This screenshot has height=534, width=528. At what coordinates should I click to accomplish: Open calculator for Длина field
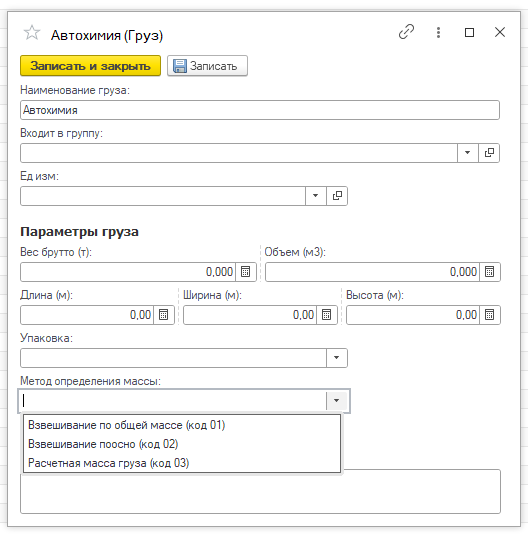pyautogui.click(x=164, y=315)
